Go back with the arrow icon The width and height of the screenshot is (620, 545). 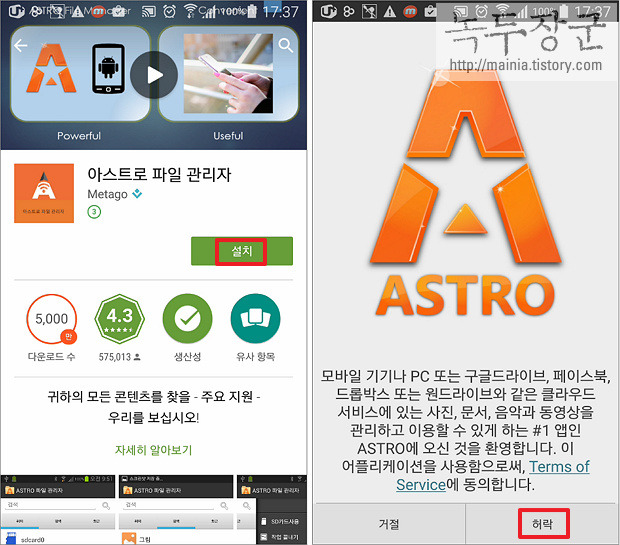click(21, 46)
